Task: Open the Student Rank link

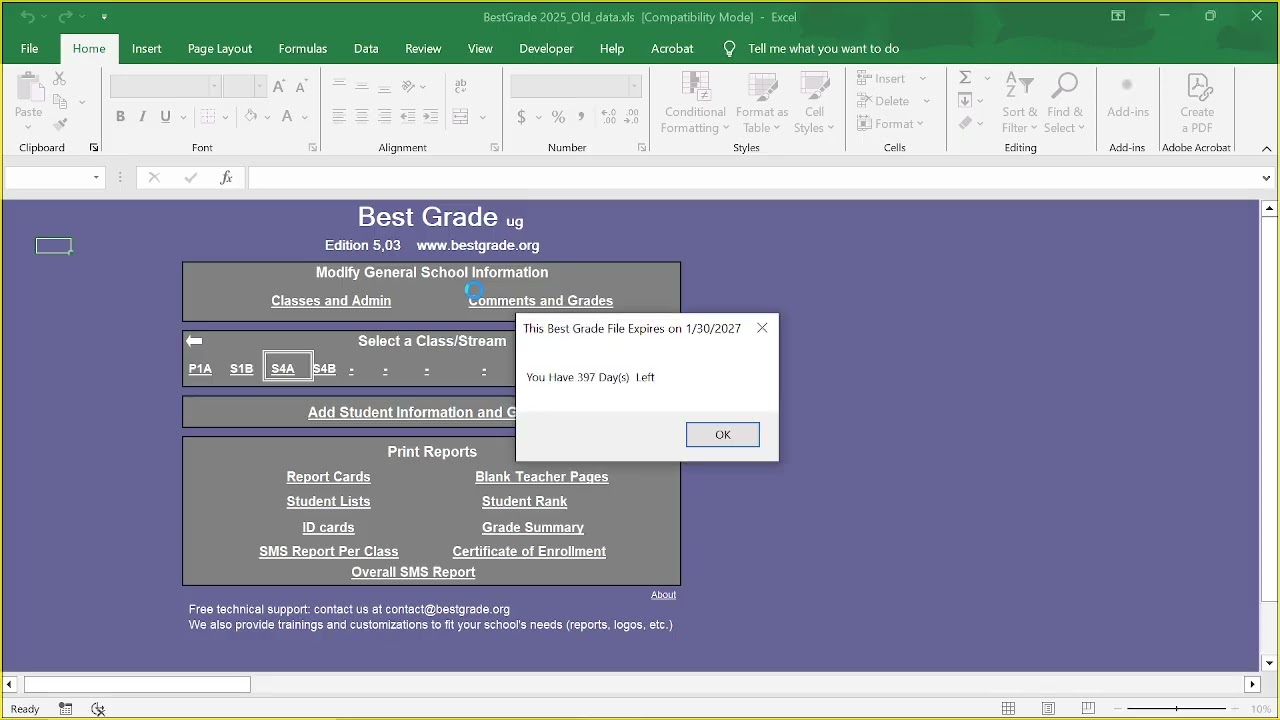Action: (524, 502)
